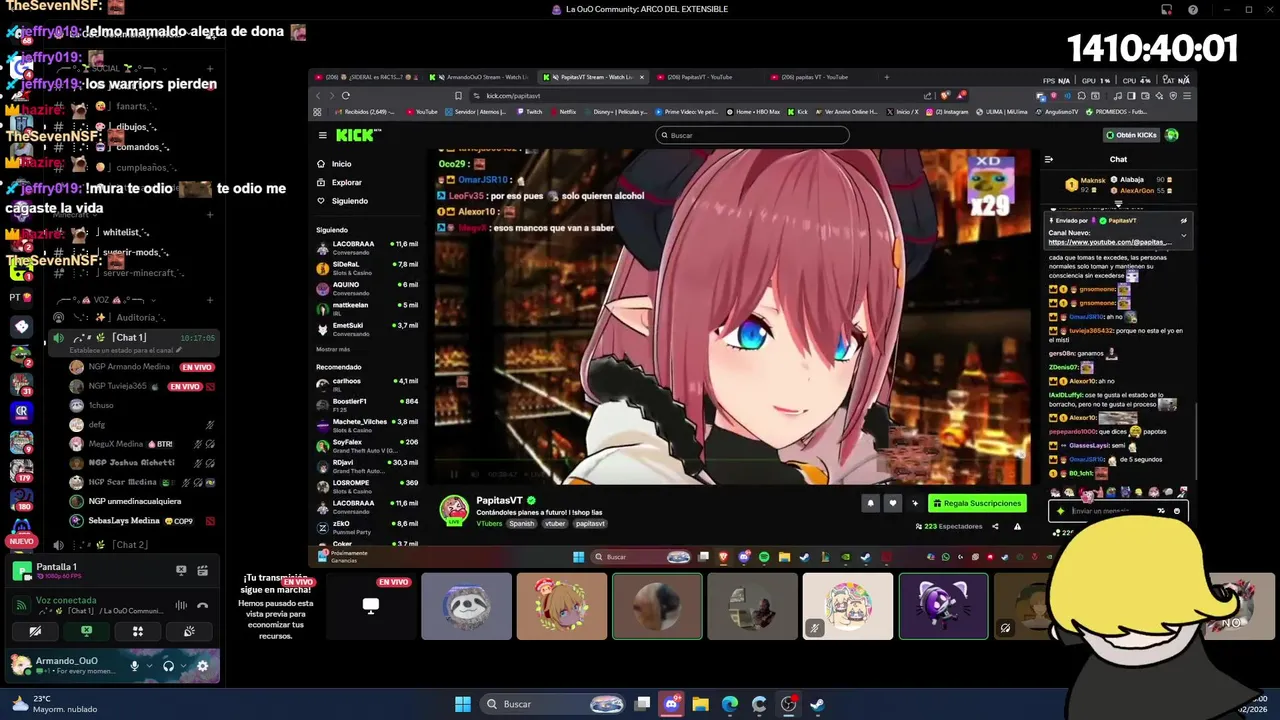Select sloth avatar participant tile

(466, 606)
